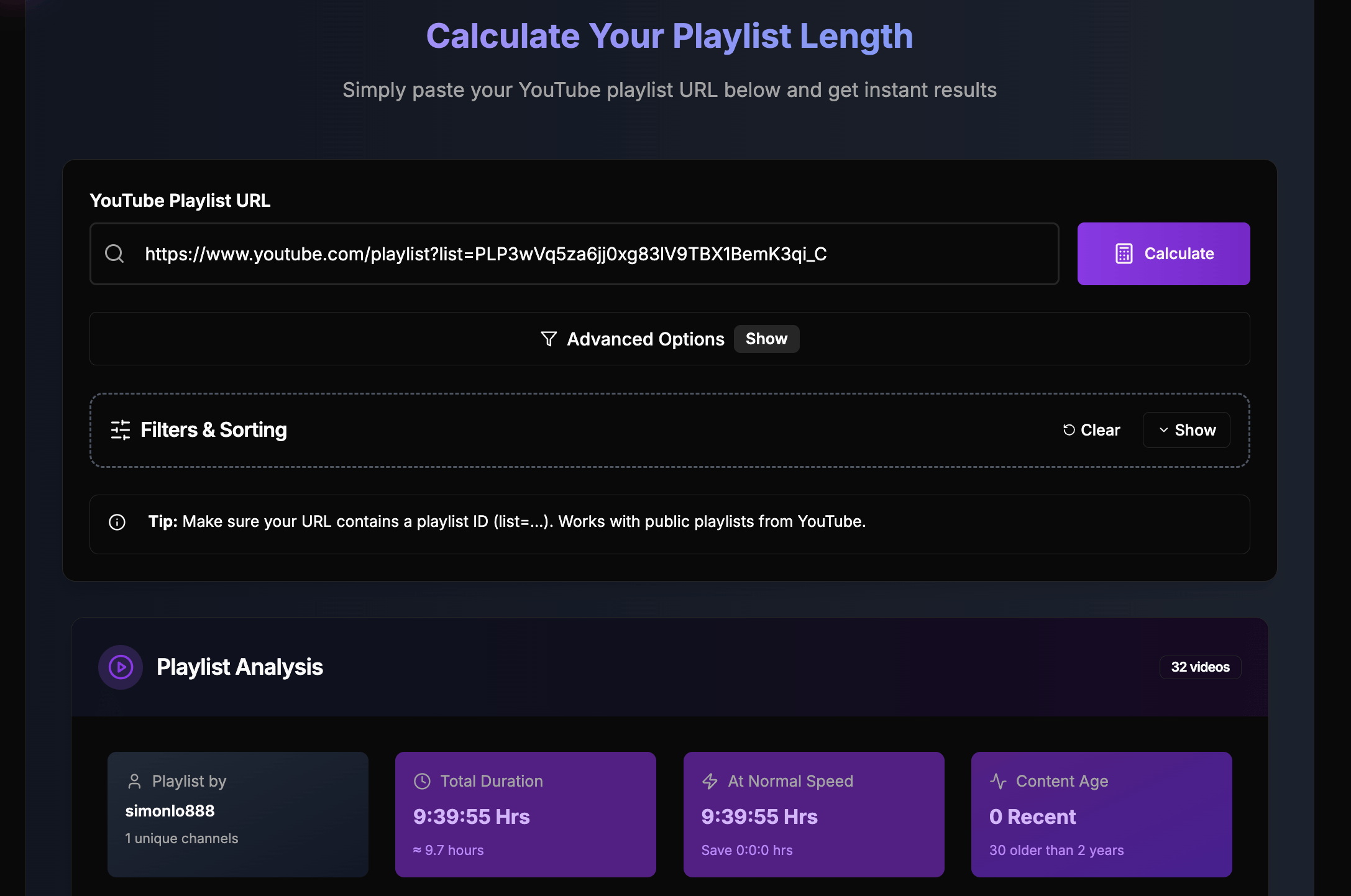The width and height of the screenshot is (1351, 896).
Task: Click the 32 videos badge
Action: (x=1200, y=667)
